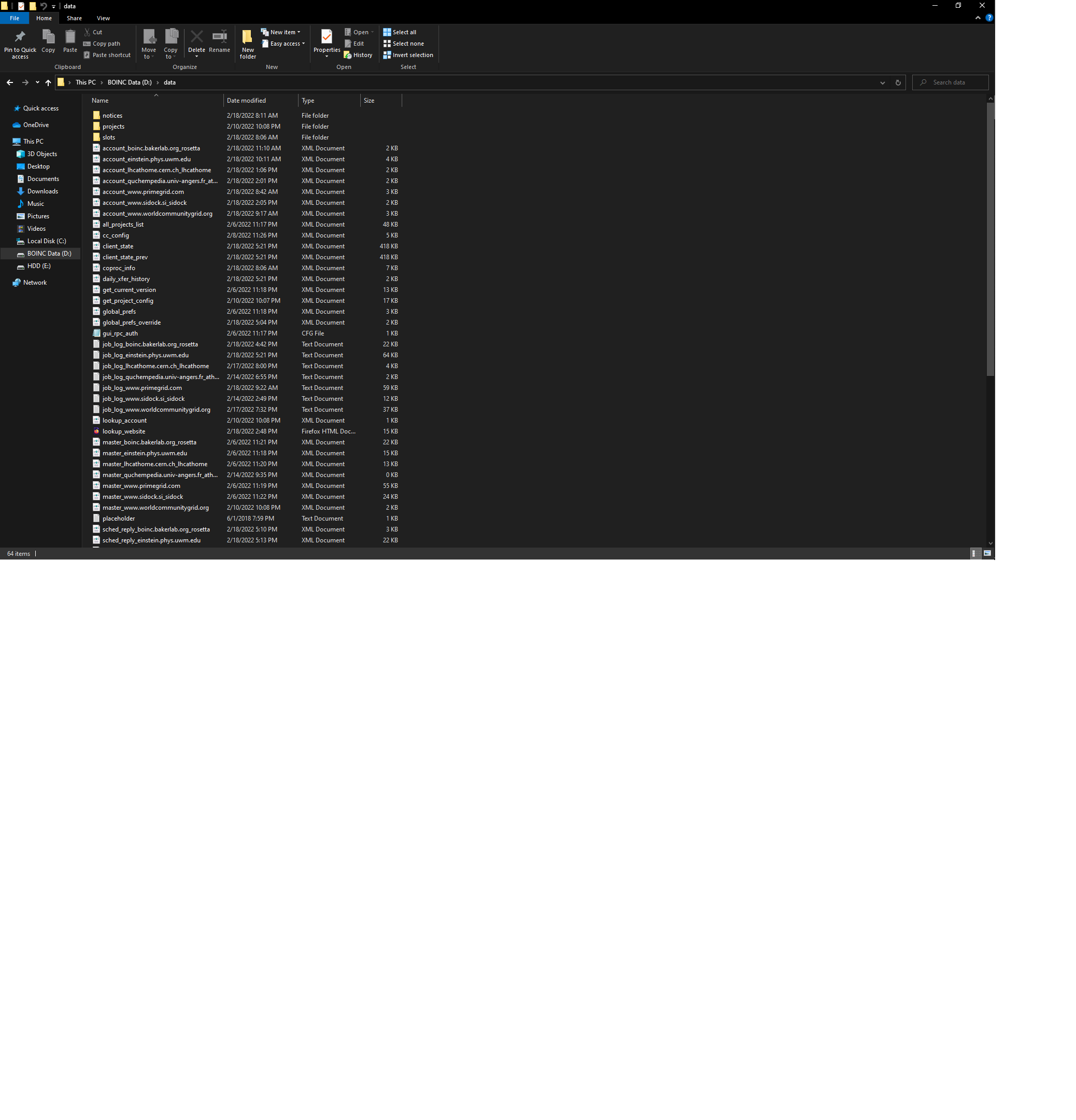Click the Properties ribbon icon
Viewport: 1076px width, 1120px height.
tap(327, 38)
